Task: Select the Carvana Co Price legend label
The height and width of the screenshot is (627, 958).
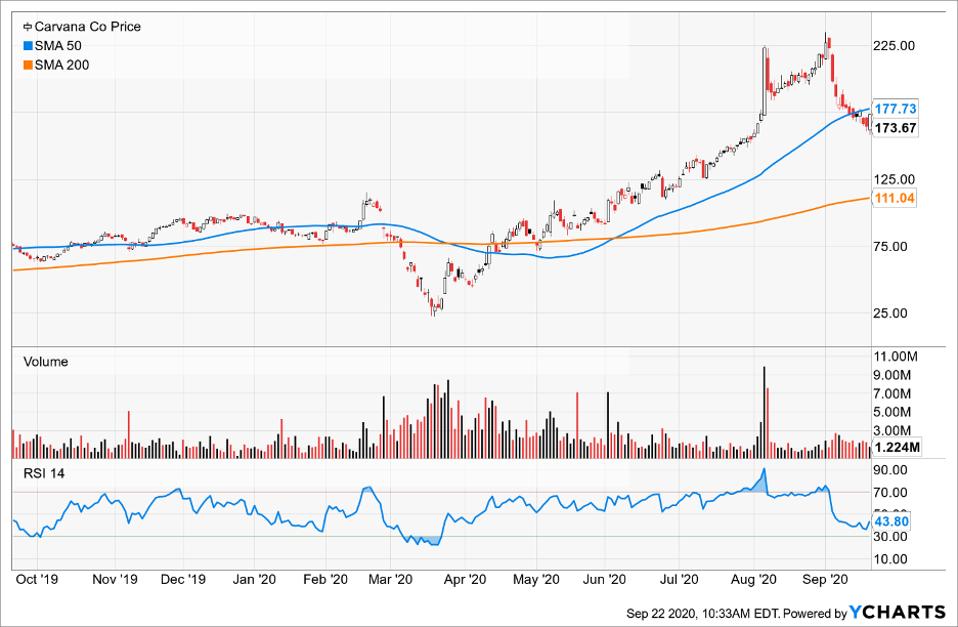Action: pyautogui.click(x=87, y=27)
